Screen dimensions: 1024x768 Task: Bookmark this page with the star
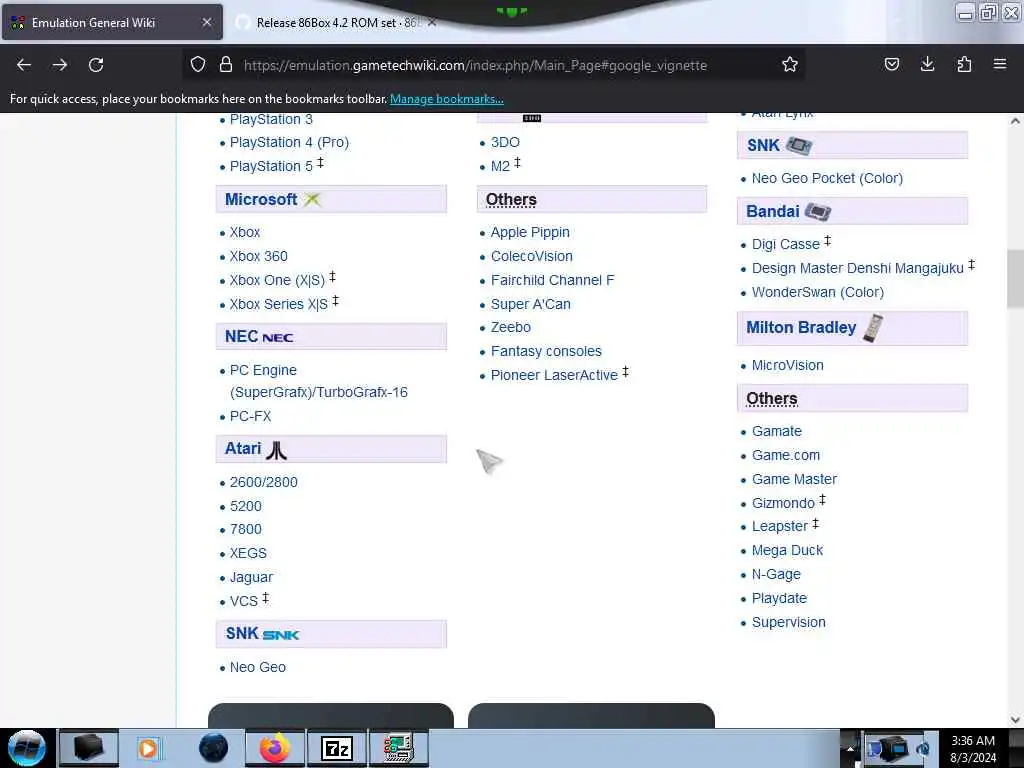click(x=790, y=64)
